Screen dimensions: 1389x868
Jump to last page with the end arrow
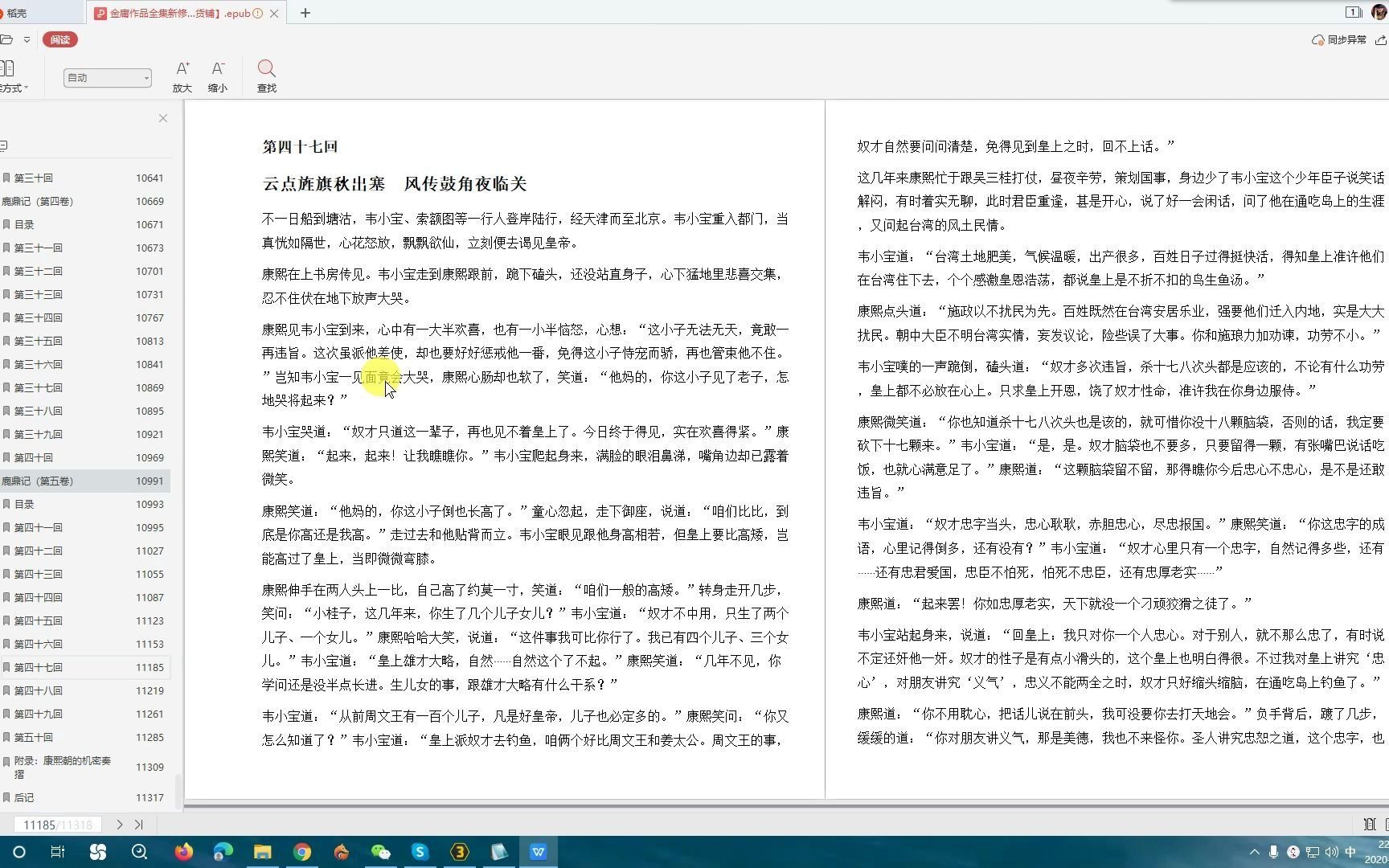[138, 825]
